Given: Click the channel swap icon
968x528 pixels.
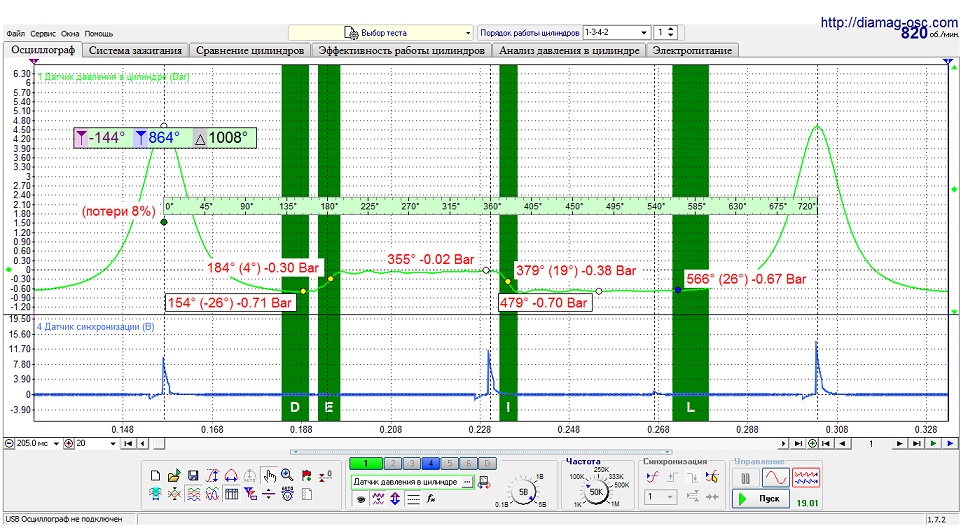Looking at the screenshot, I should [x=484, y=482].
